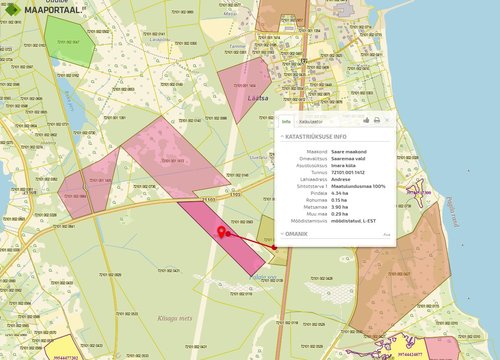
Task: Select the brown parcel by the coast
Action: tap(400, 273)
